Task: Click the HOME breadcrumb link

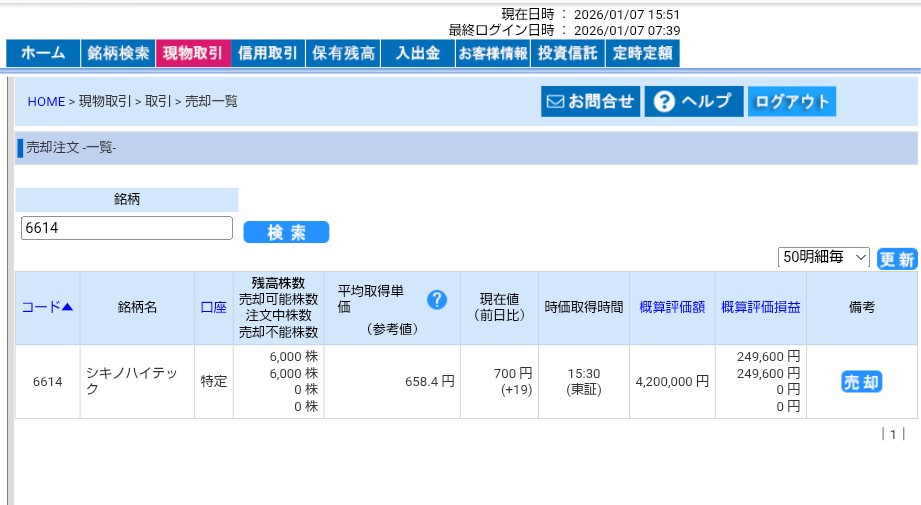Action: click(x=46, y=101)
